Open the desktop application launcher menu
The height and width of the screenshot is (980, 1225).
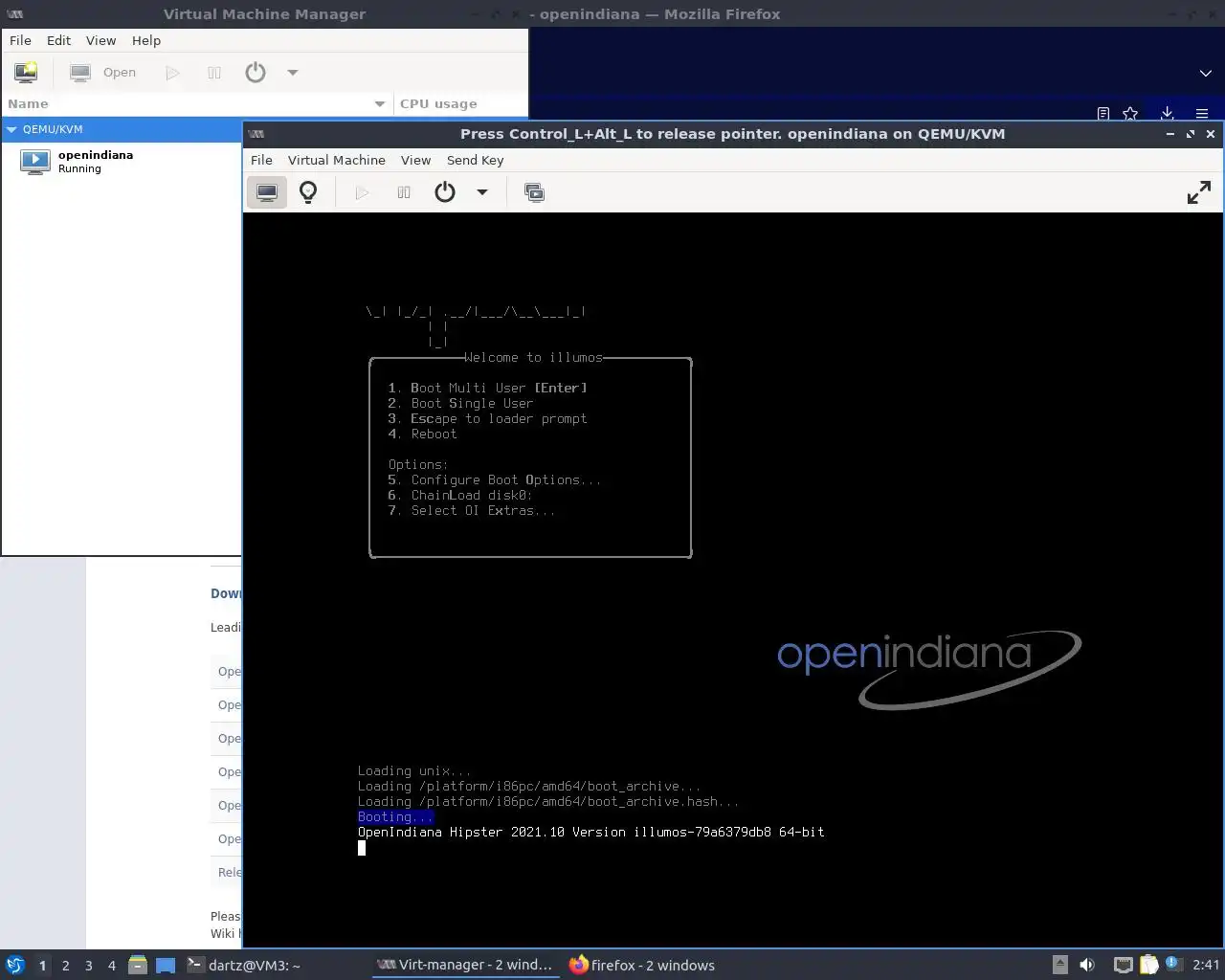[15, 965]
